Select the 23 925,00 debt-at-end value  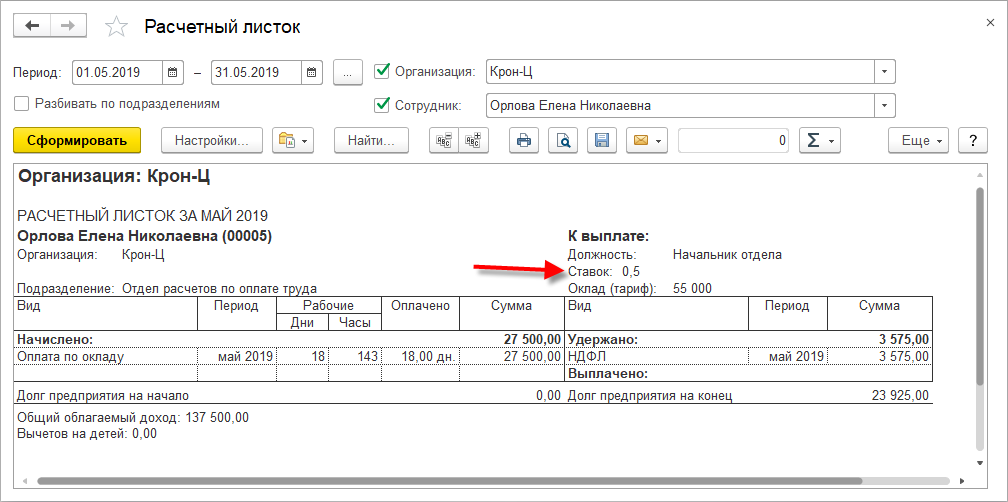click(x=900, y=395)
